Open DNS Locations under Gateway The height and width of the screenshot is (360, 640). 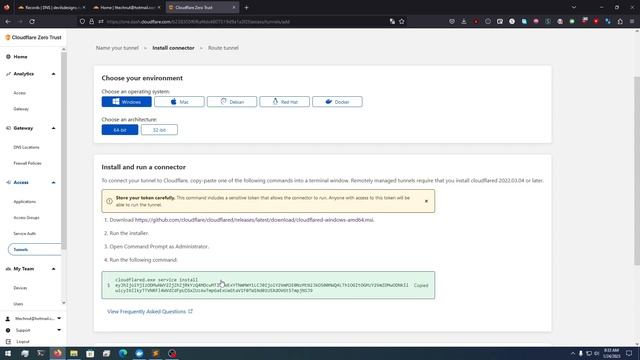pos(27,147)
